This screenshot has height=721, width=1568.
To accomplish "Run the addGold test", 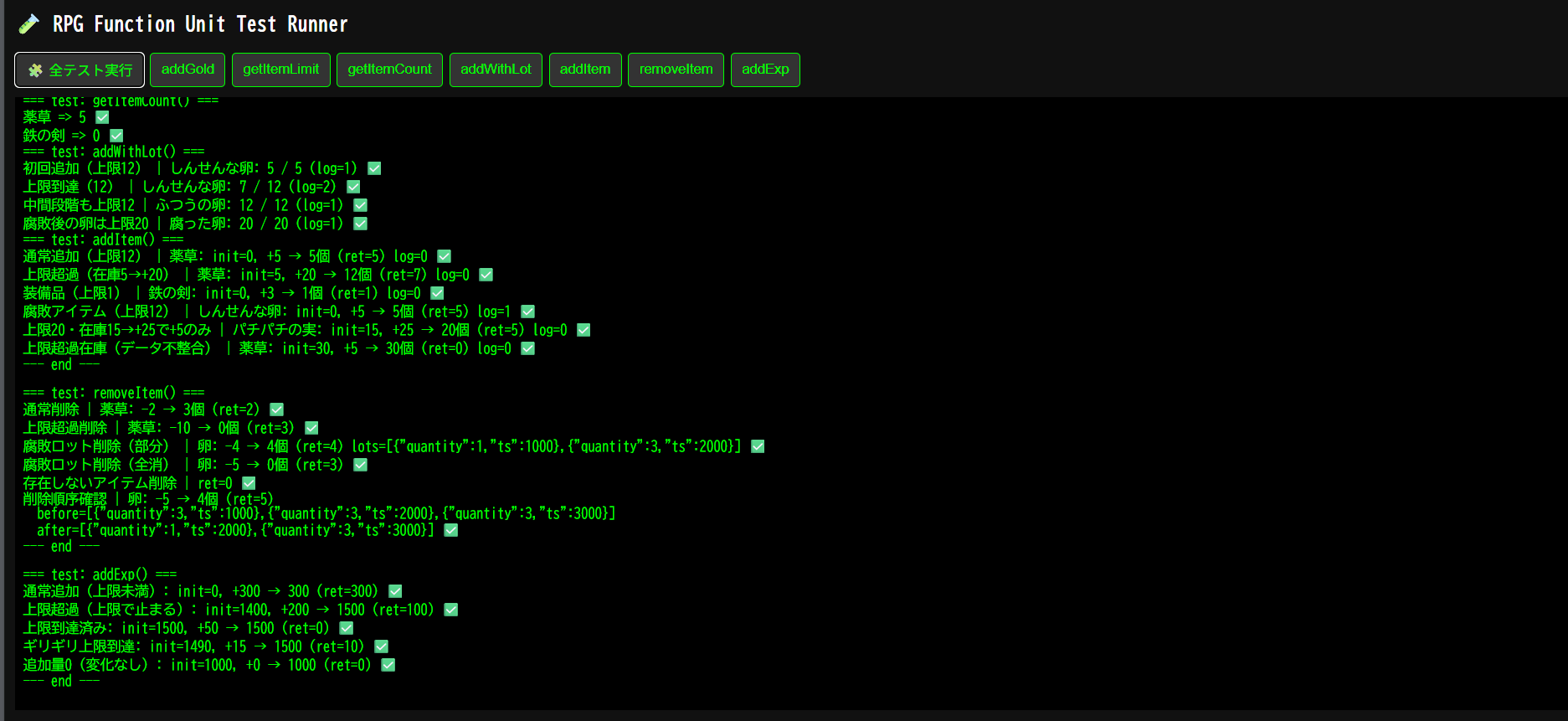I will 188,70.
